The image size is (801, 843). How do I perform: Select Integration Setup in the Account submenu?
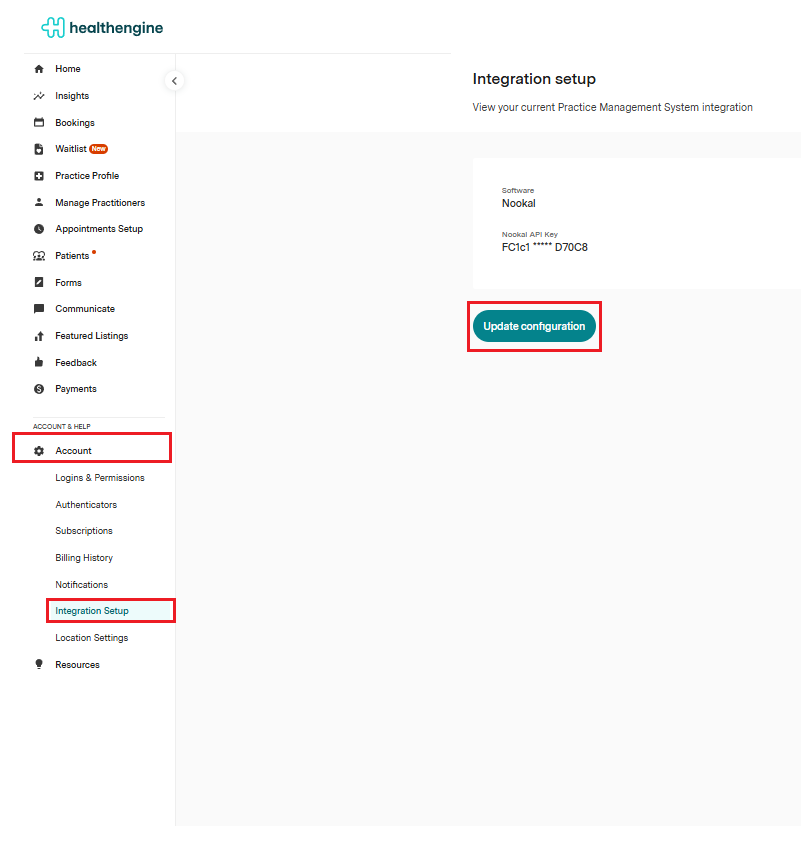coord(92,611)
